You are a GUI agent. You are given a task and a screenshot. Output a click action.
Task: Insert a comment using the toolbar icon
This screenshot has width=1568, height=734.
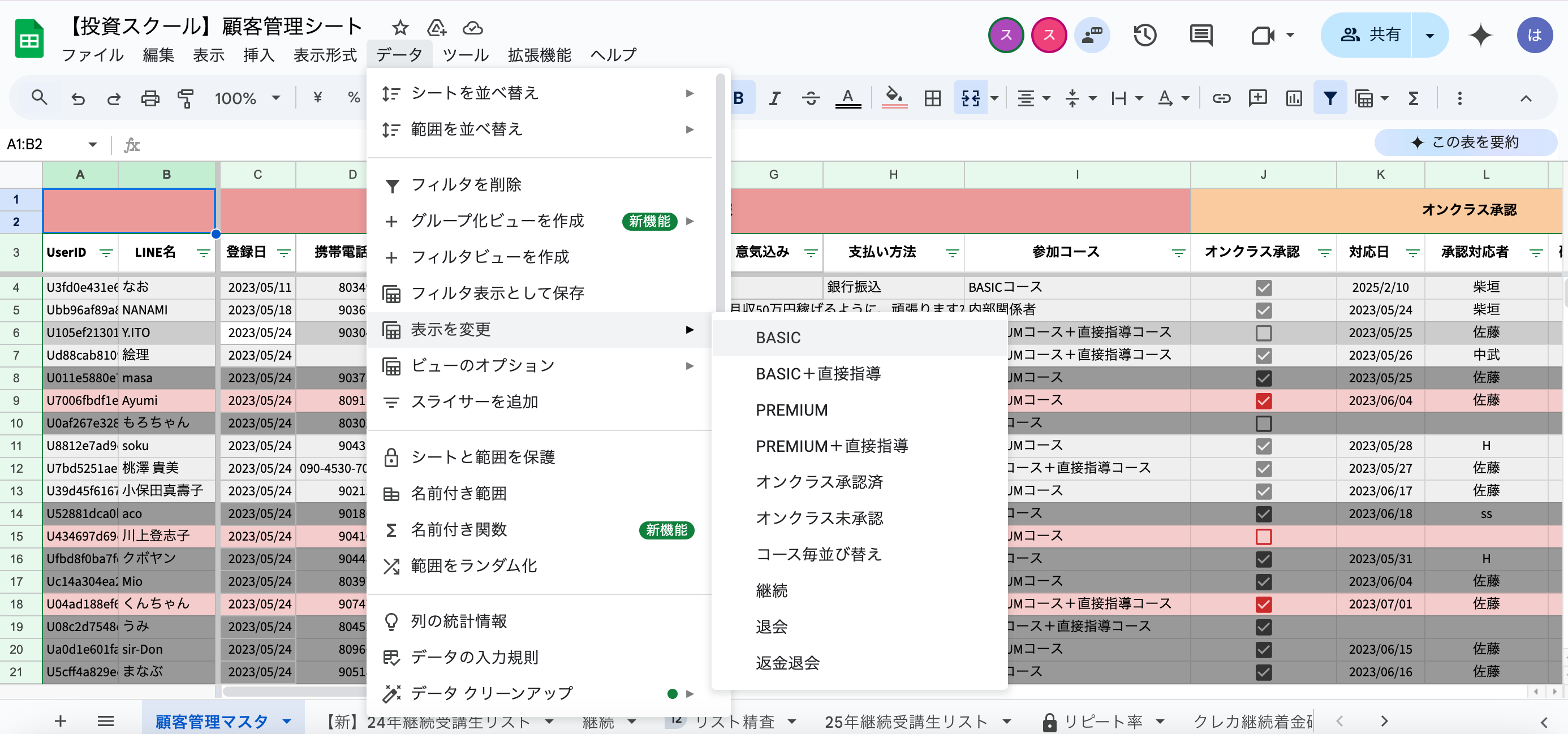(x=1257, y=97)
